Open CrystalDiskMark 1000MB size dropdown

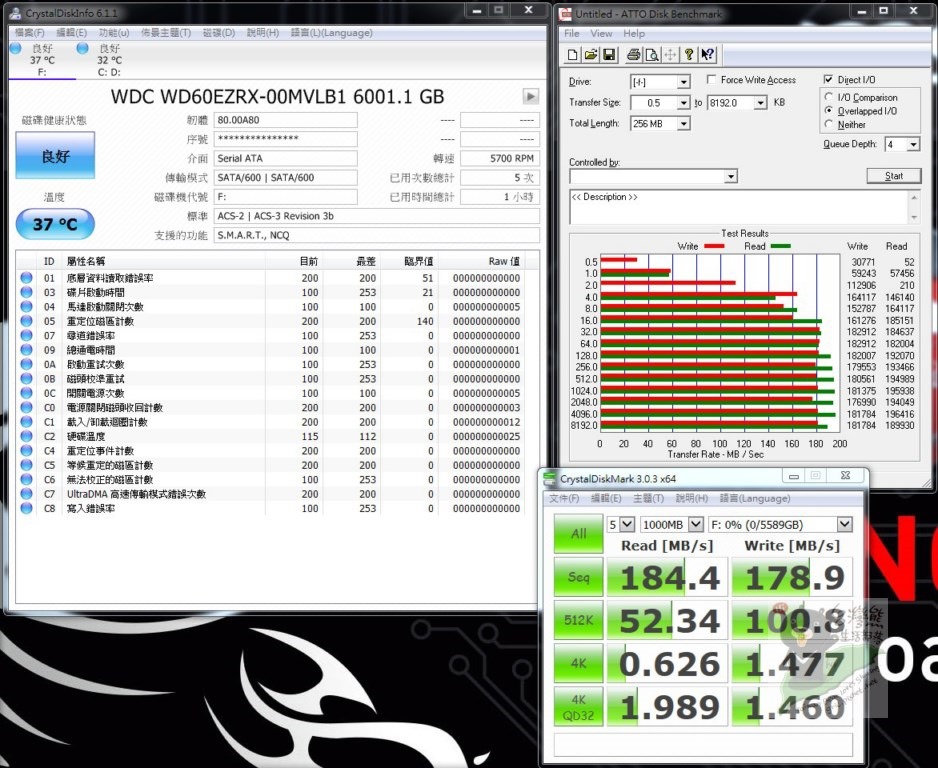696,525
